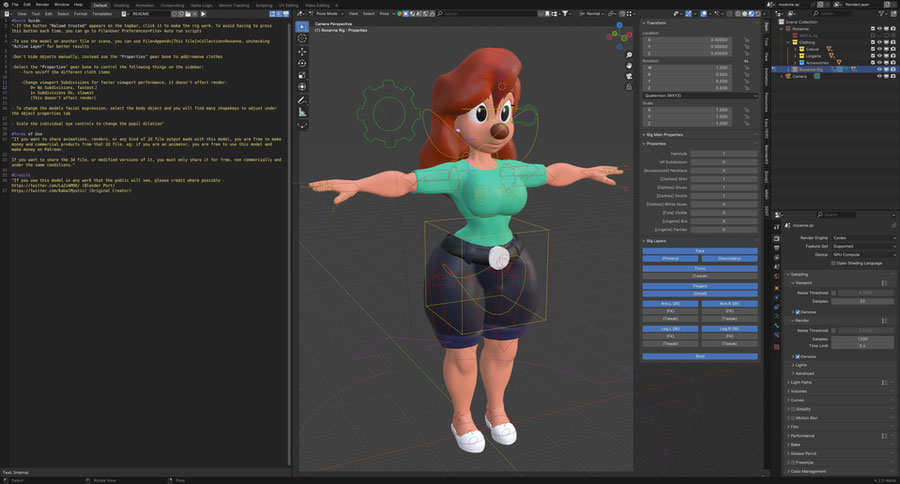Click the pan hand icon in viewport

click(629, 65)
